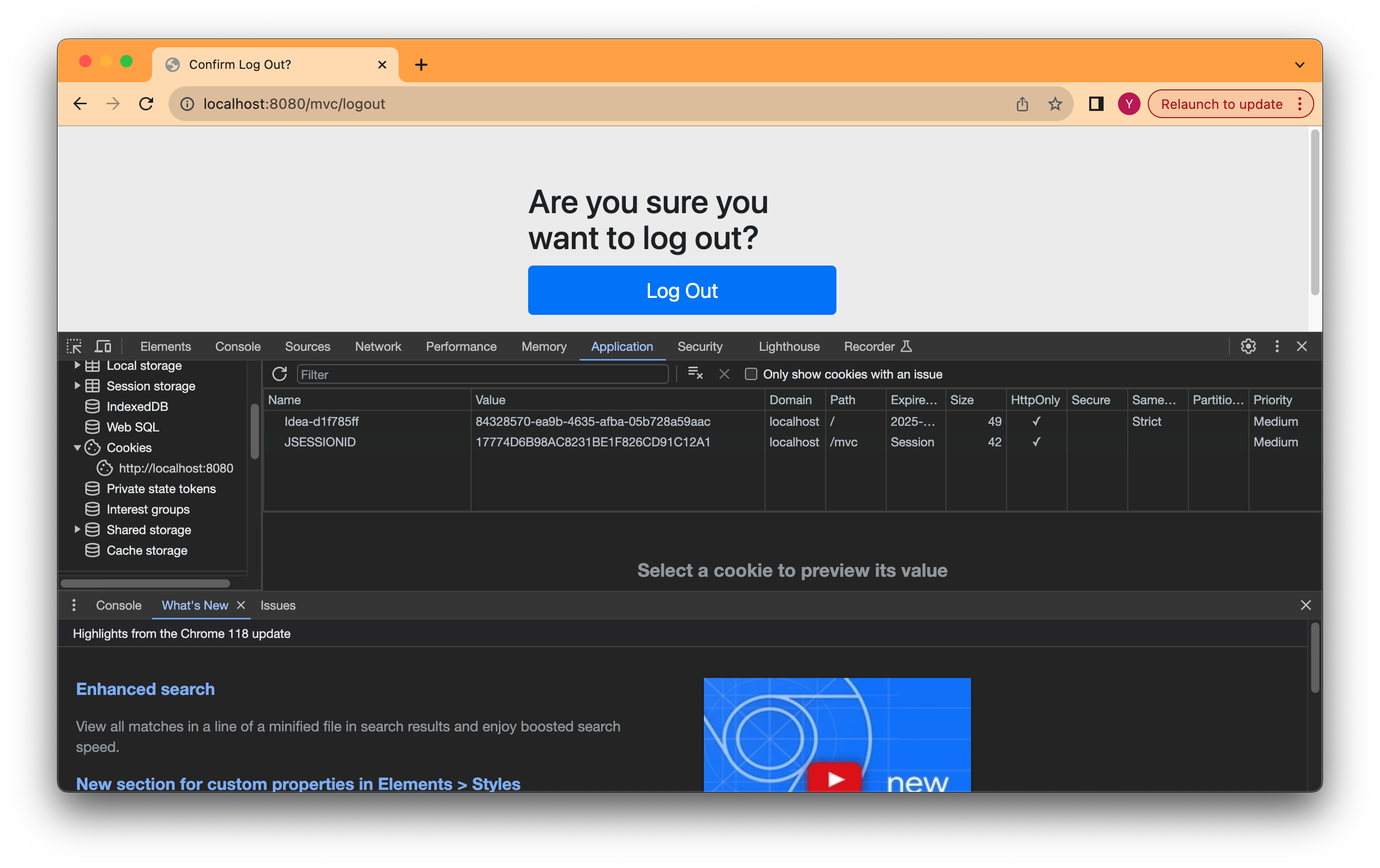Toggle the browser side panel icon
Screen dimensions: 1380x868
(1096, 104)
